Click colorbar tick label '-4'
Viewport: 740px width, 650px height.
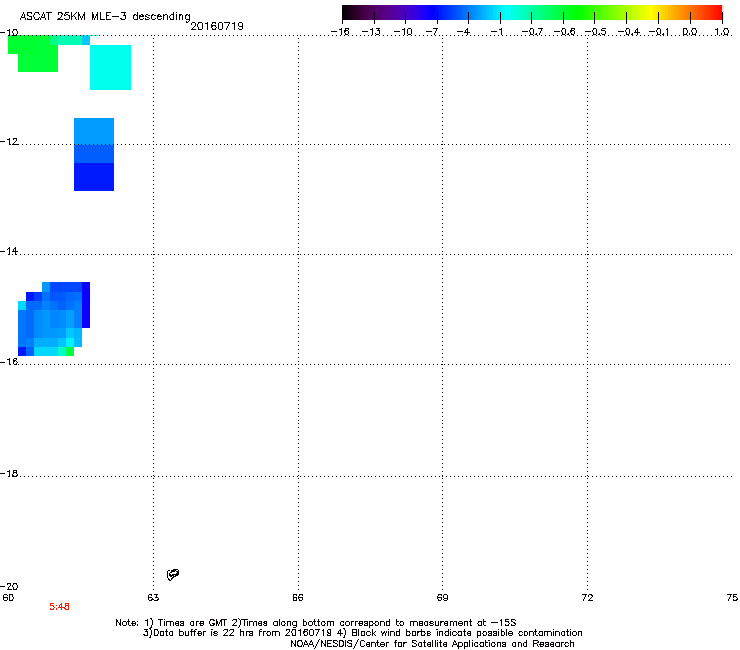(x=463, y=32)
